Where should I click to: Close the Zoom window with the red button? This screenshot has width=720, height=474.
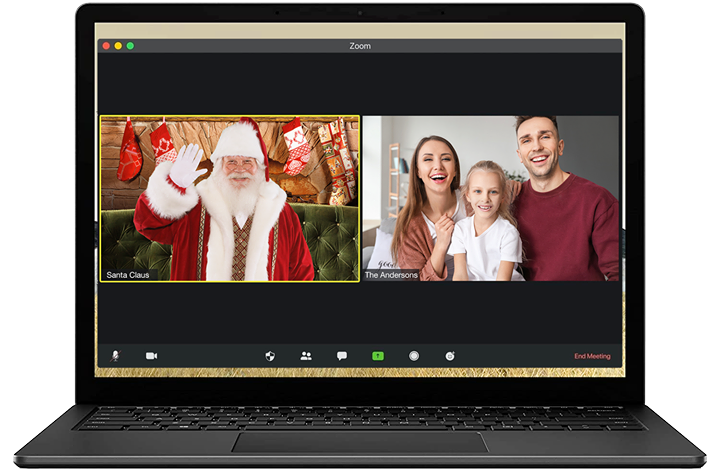coord(106,46)
